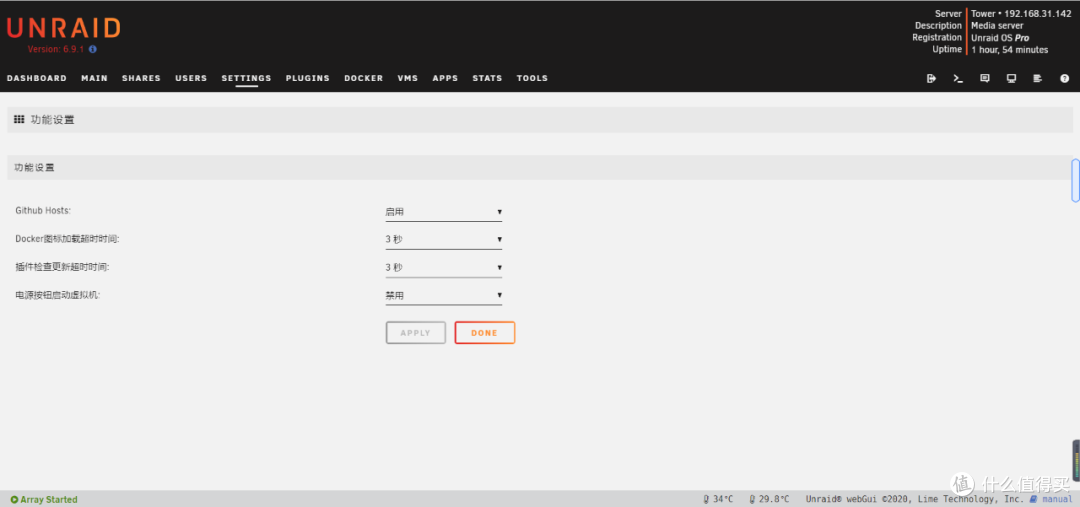This screenshot has height=507, width=1080.
Task: Open the system Log icon
Action: click(1037, 78)
